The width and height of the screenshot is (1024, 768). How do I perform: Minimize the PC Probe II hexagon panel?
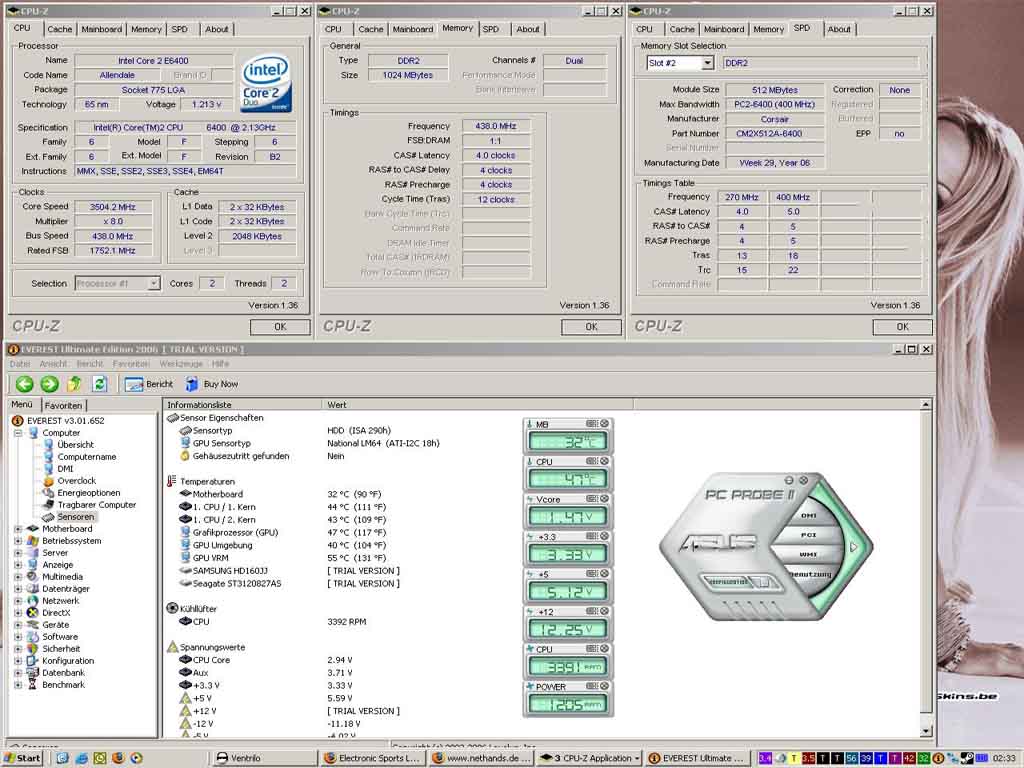789,480
